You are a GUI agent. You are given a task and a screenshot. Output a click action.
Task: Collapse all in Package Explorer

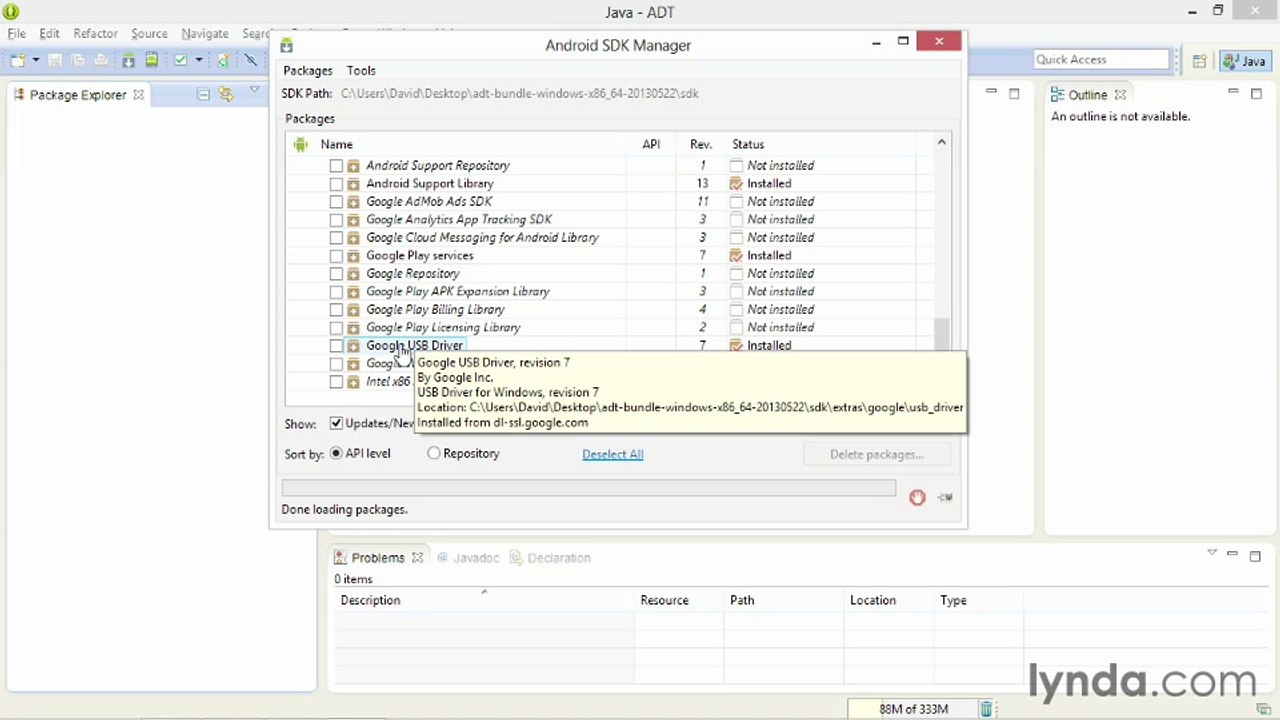tap(203, 95)
